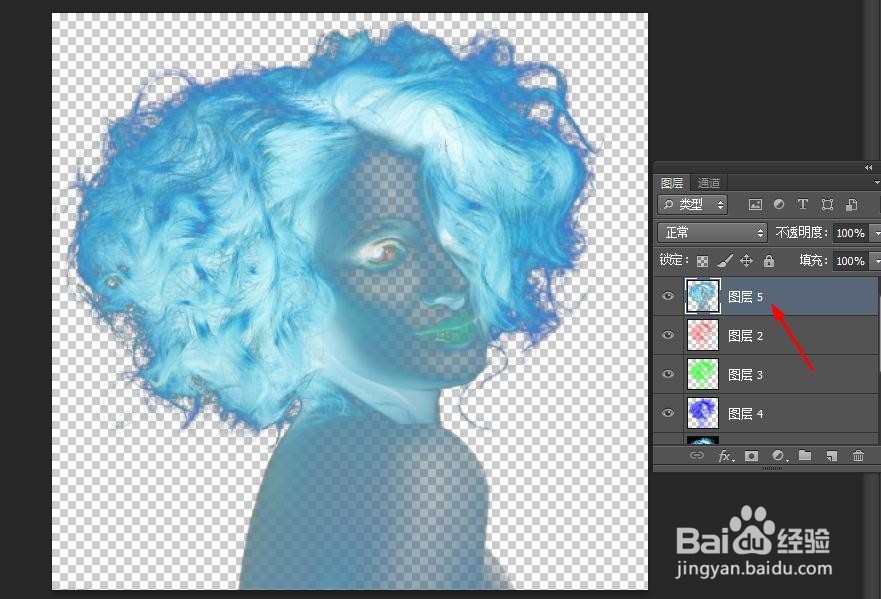Screen dimensions: 881x599
Task: Click the 不透明度 label
Action: (802, 232)
